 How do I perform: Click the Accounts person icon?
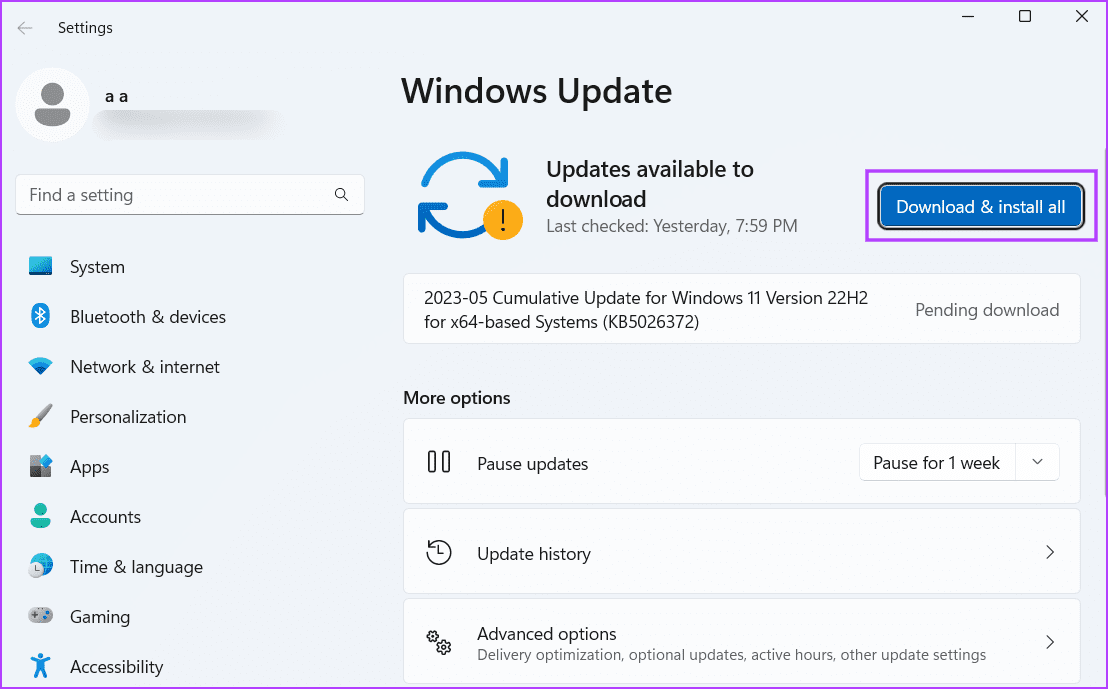pyautogui.click(x=40, y=516)
